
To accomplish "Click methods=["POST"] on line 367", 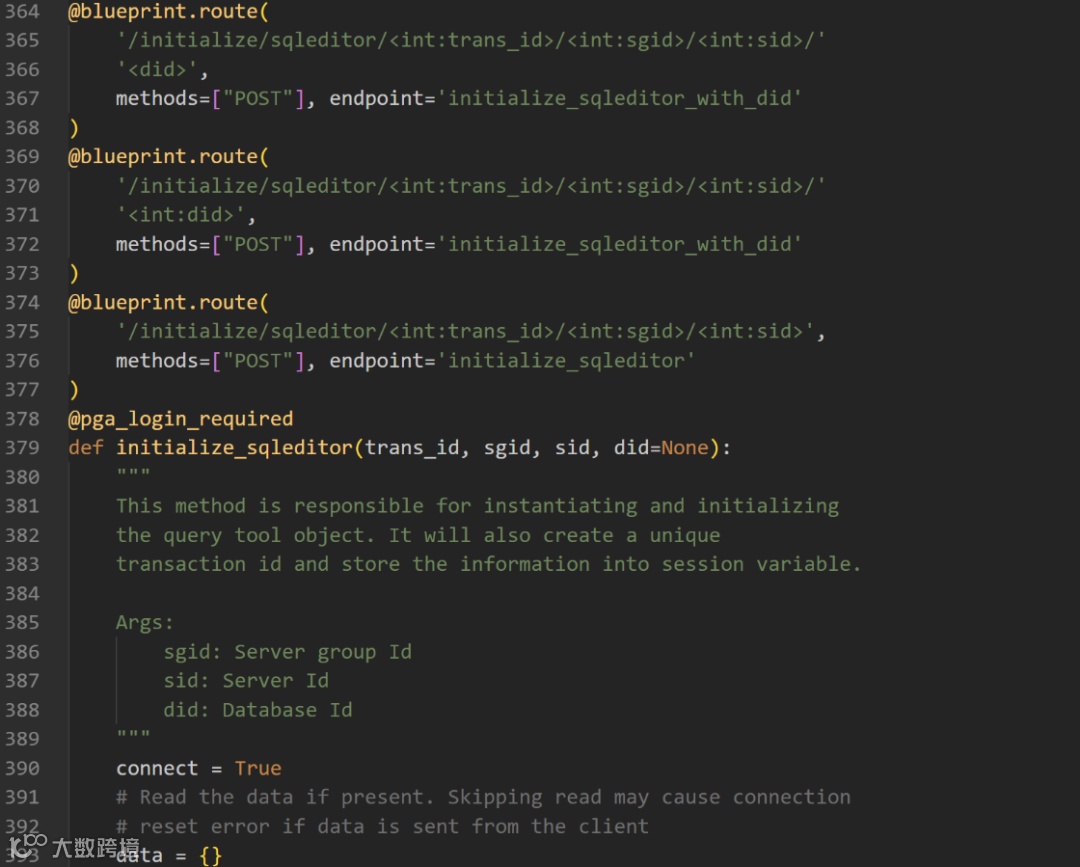I will click(x=210, y=98).
